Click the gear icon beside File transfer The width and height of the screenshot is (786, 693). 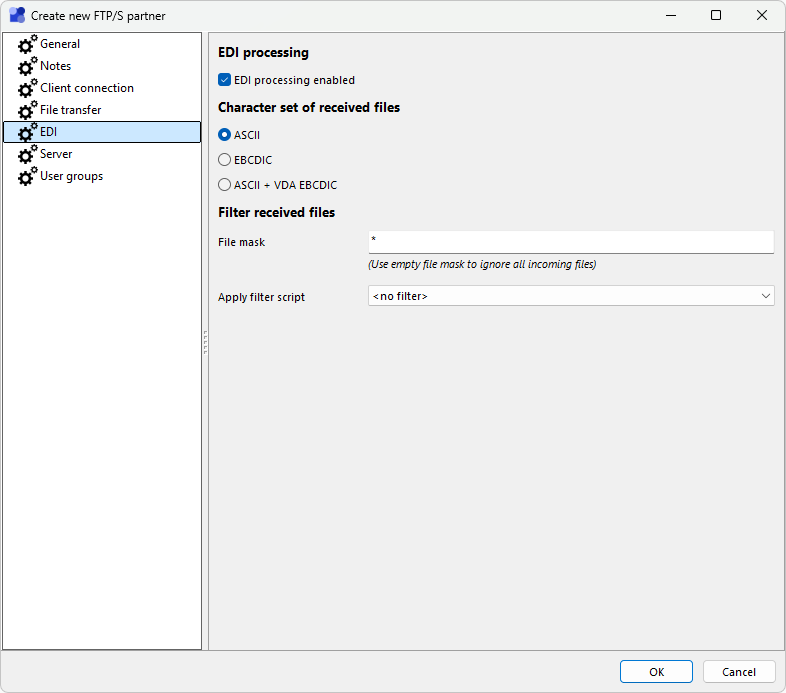[x=27, y=111]
